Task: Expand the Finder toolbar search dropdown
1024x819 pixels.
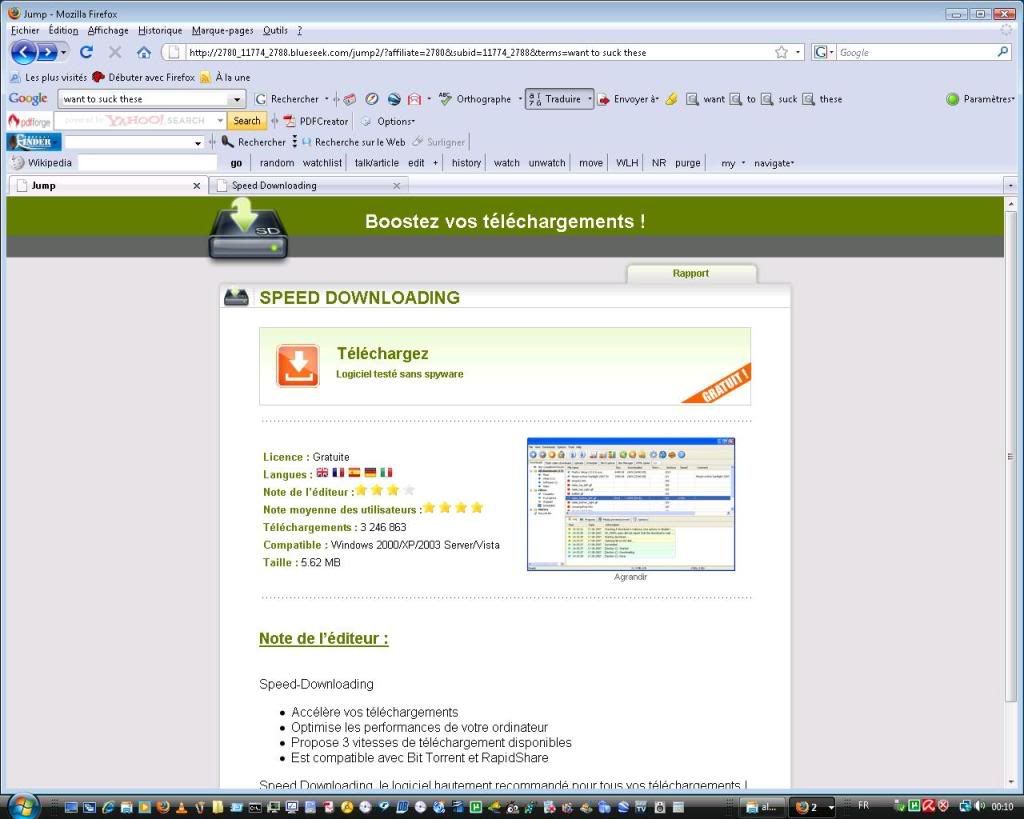Action: (197, 142)
